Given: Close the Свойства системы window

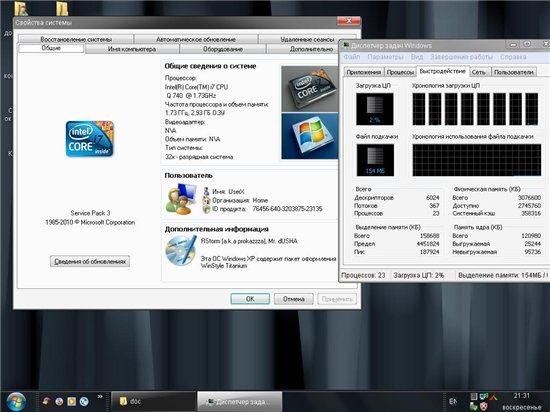Looking at the screenshot, I should pos(349,21).
